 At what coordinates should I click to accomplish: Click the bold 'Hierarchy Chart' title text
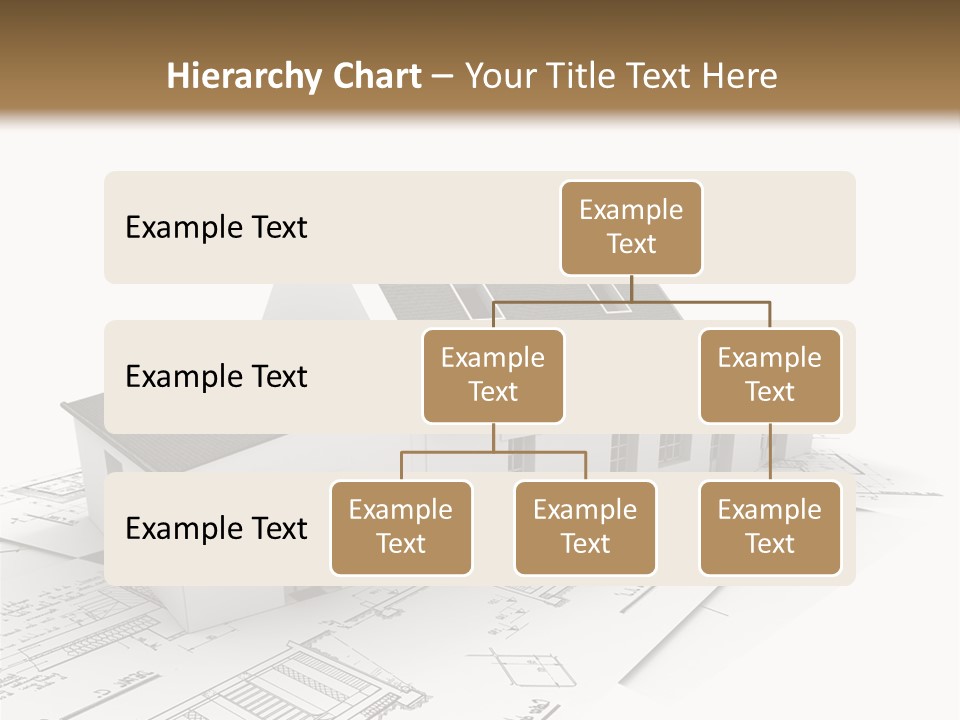click(x=294, y=76)
